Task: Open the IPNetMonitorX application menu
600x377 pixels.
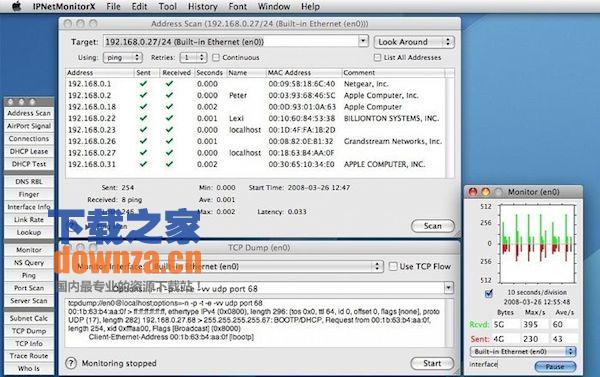Action: pyautogui.click(x=64, y=7)
